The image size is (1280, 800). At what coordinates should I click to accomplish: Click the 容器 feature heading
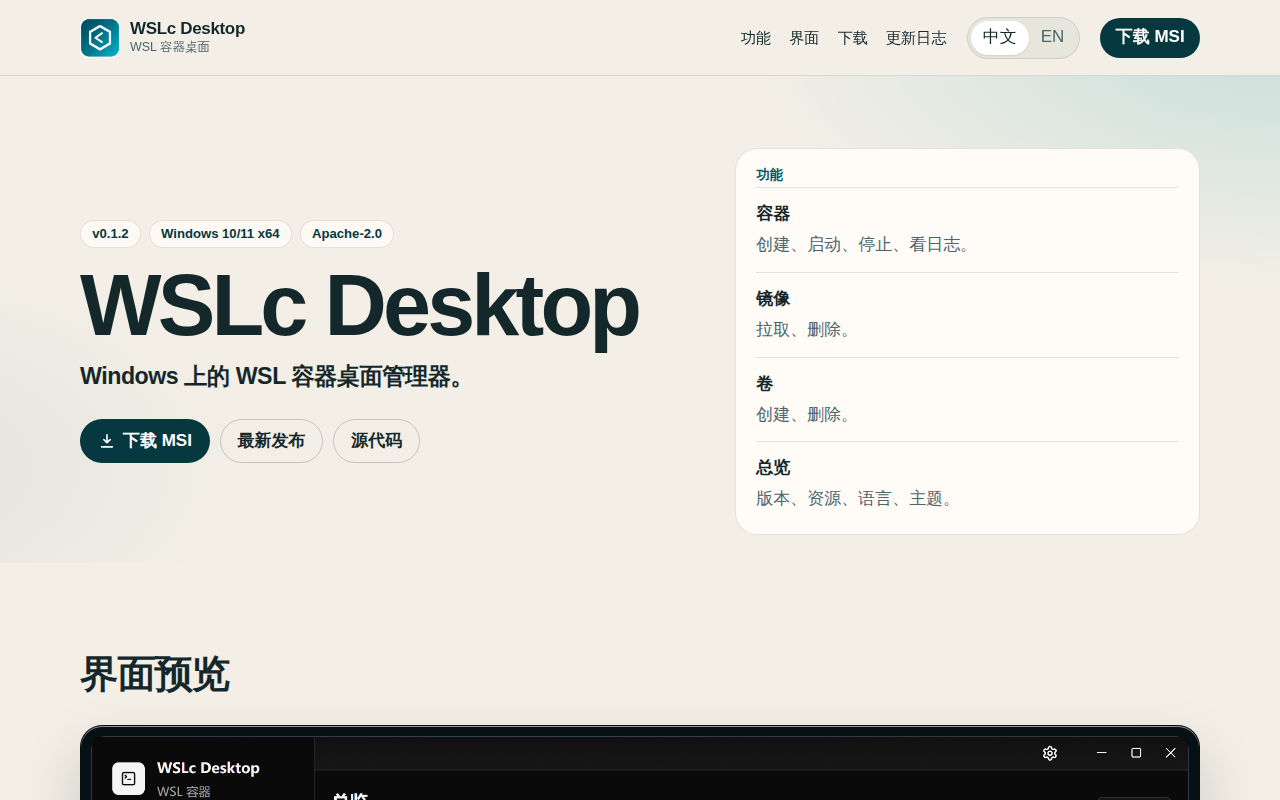(773, 214)
